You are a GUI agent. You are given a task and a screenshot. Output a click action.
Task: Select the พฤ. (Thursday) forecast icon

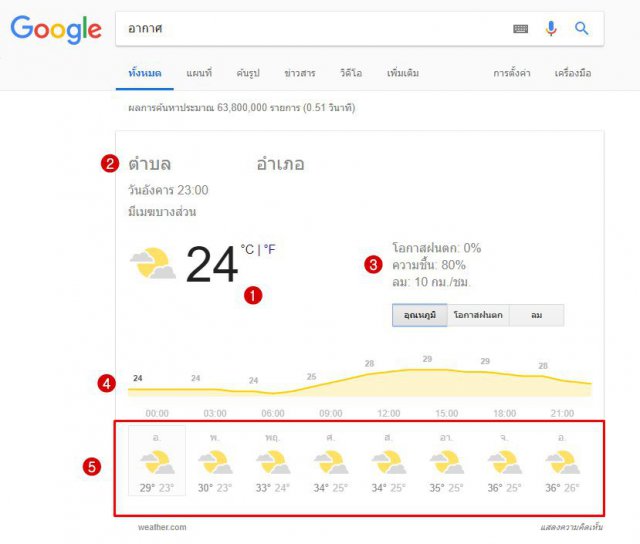(272, 462)
